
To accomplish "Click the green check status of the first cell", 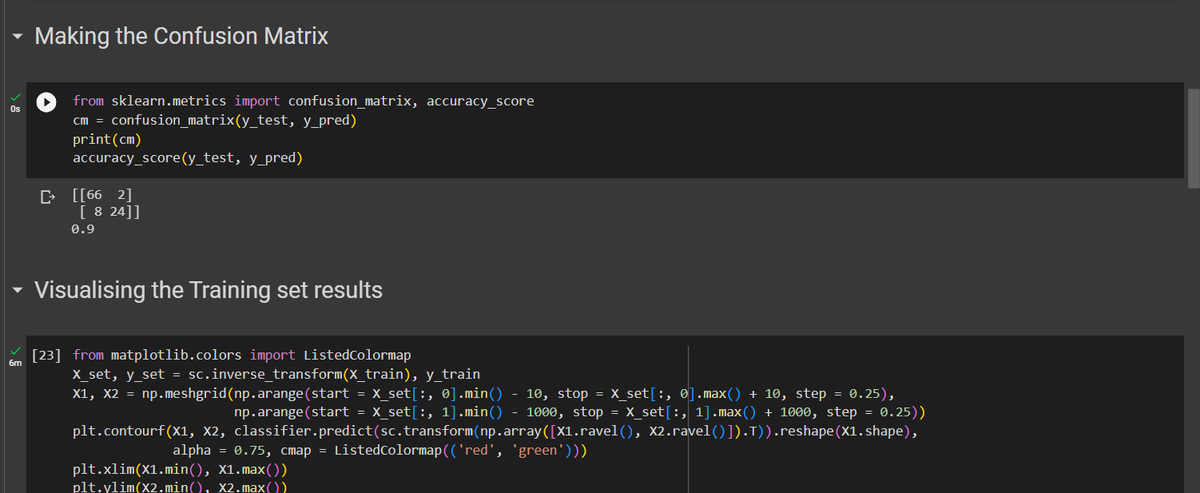I will coord(15,97).
